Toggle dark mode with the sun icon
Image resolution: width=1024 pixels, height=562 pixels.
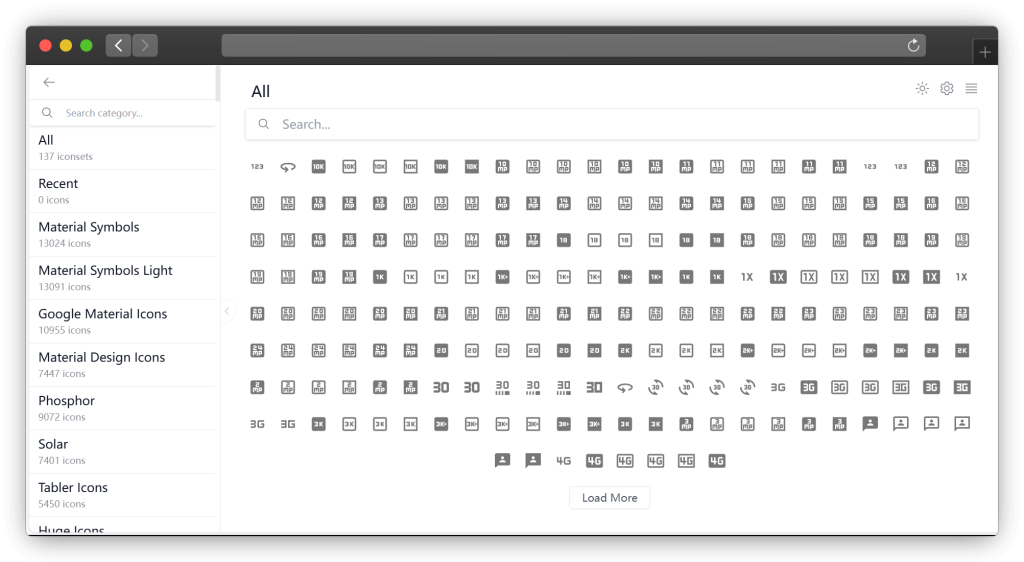tap(922, 89)
